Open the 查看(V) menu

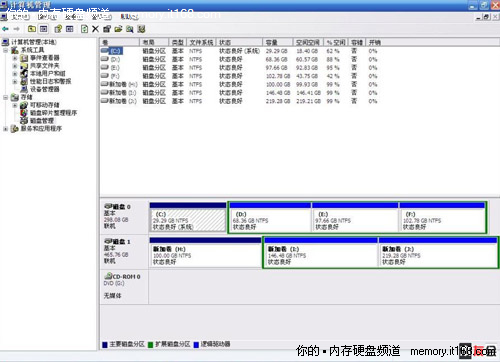(74, 16)
